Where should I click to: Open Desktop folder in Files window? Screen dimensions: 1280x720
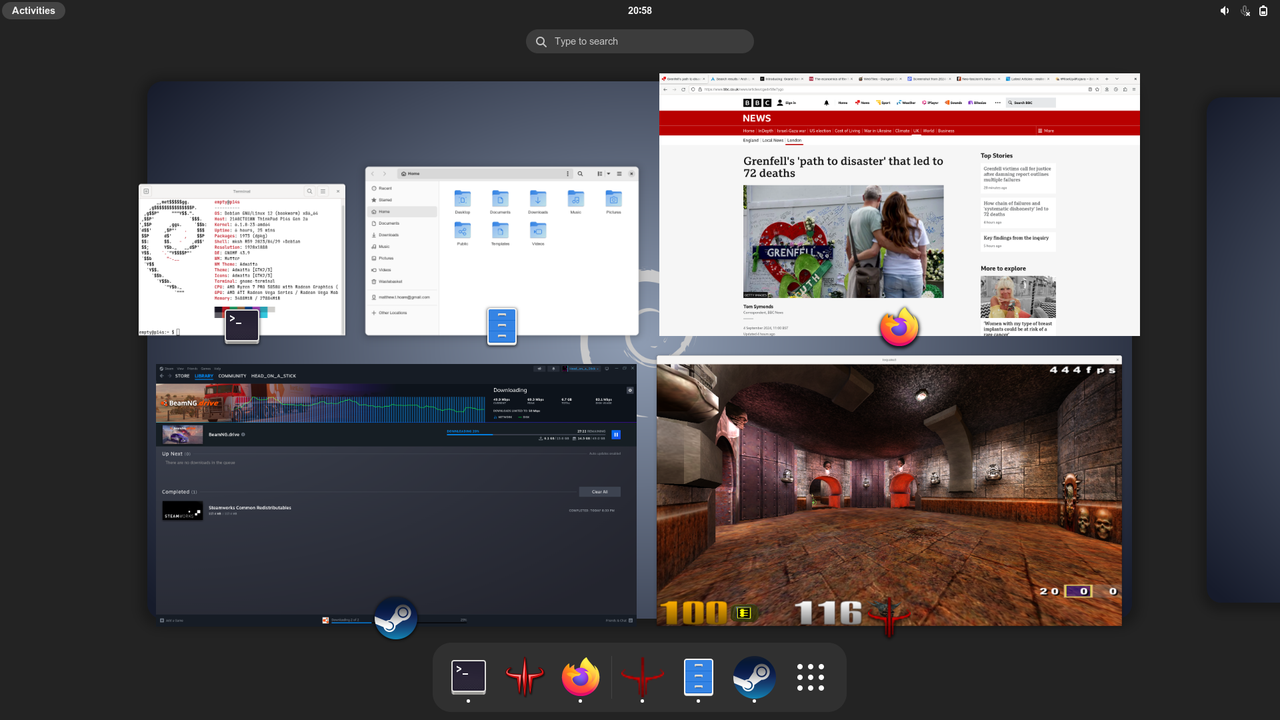(x=462, y=201)
